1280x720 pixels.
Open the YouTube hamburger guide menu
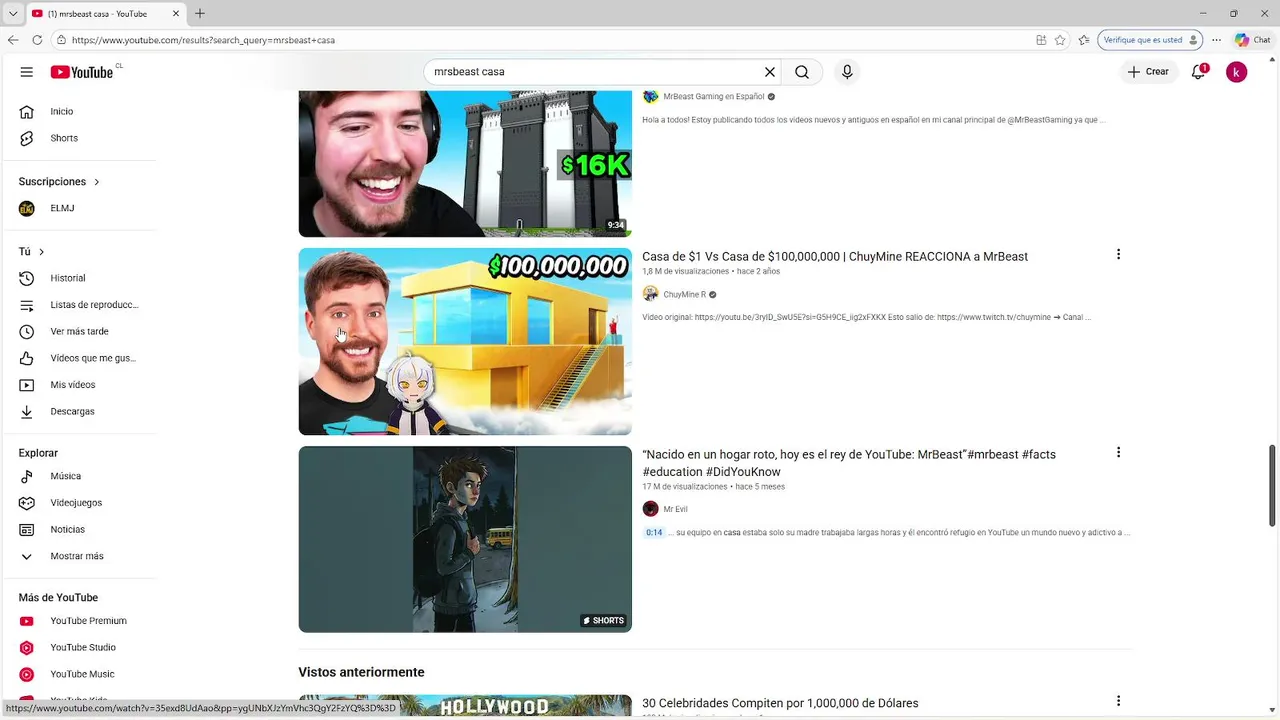[x=27, y=72]
